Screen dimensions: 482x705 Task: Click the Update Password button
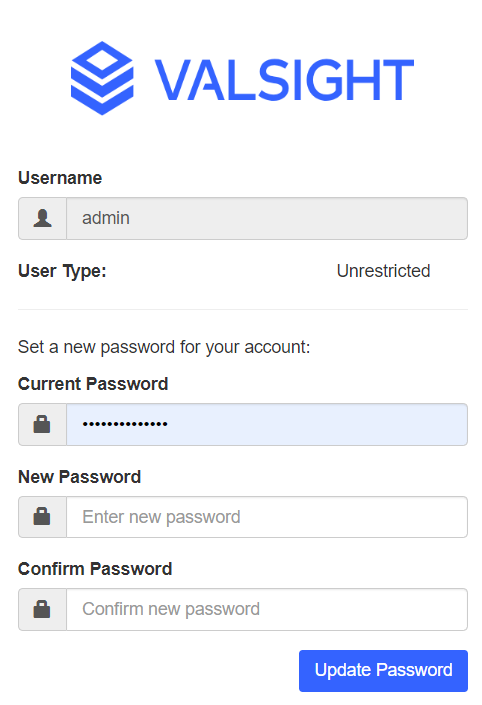tap(383, 670)
